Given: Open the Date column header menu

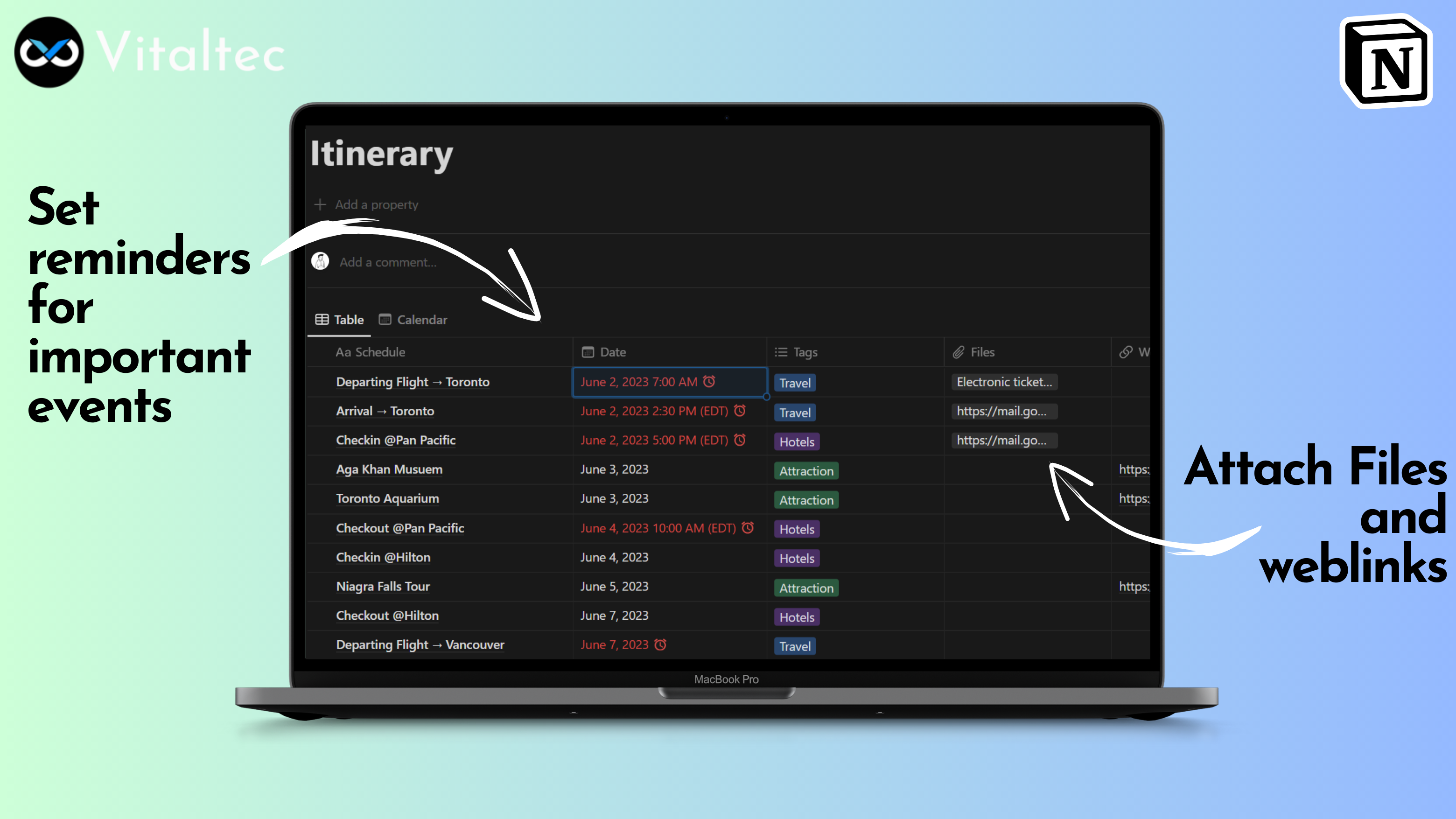Looking at the screenshot, I should (613, 352).
